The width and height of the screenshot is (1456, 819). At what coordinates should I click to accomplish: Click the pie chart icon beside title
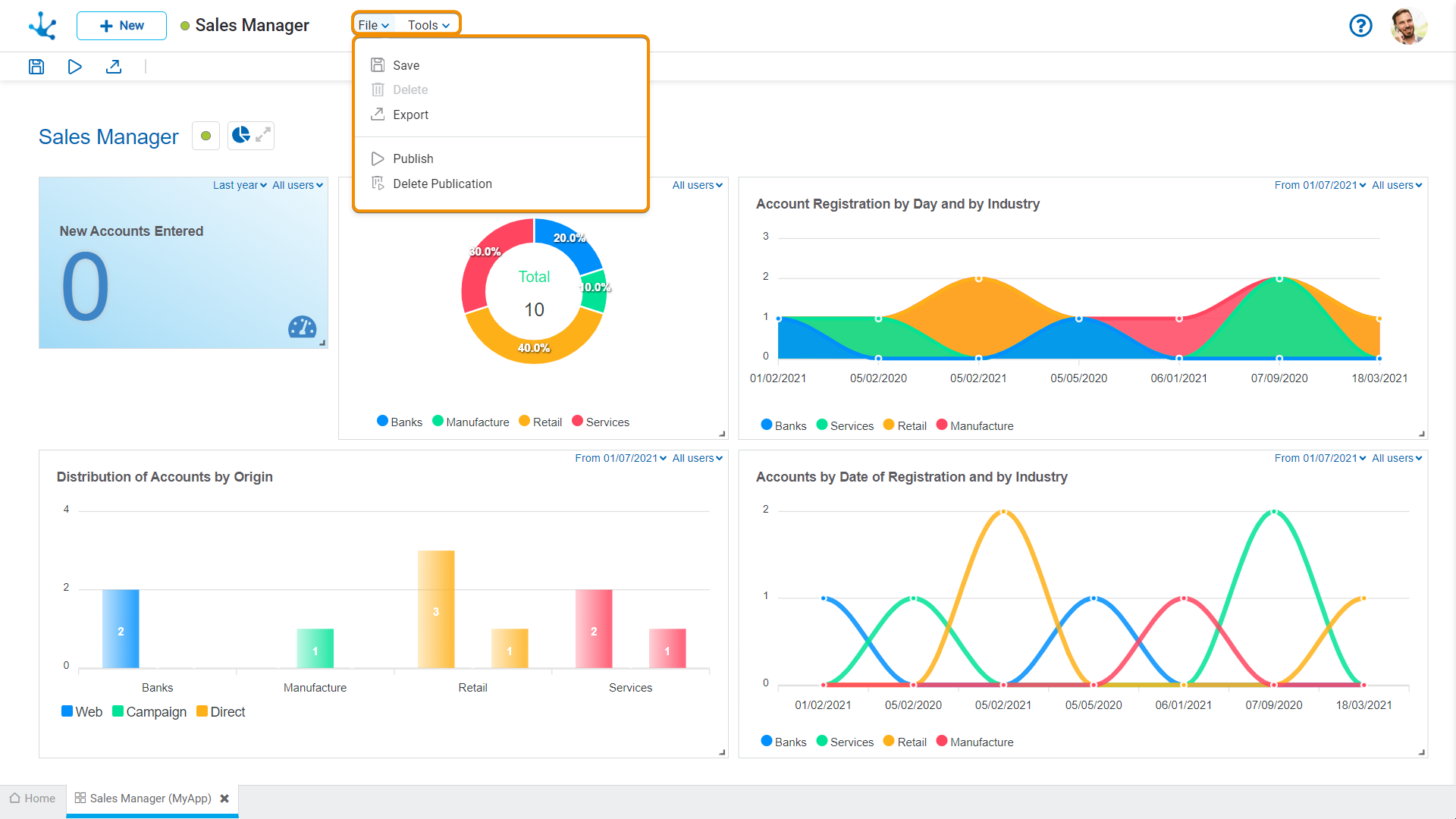(241, 135)
